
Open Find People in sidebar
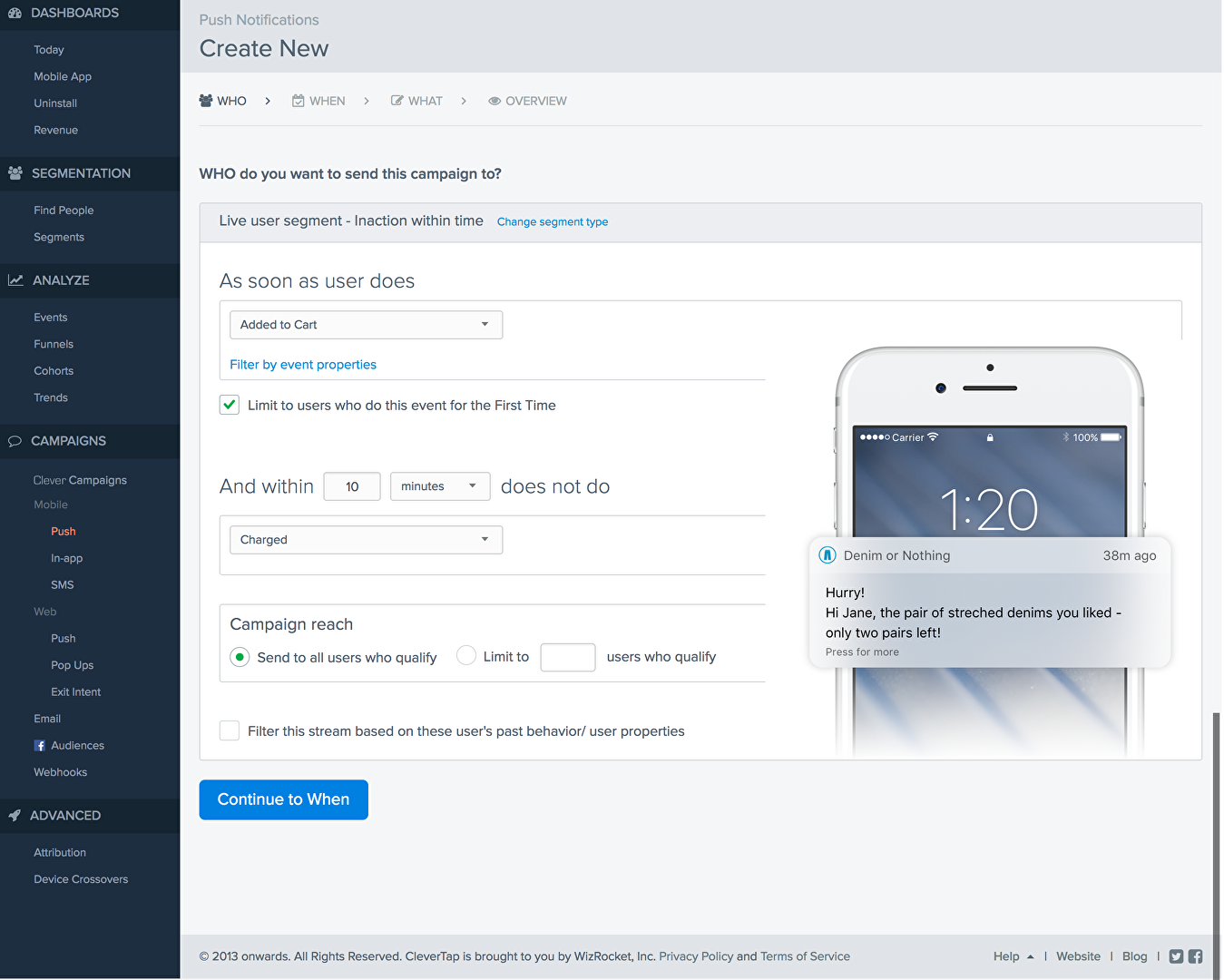(x=64, y=211)
